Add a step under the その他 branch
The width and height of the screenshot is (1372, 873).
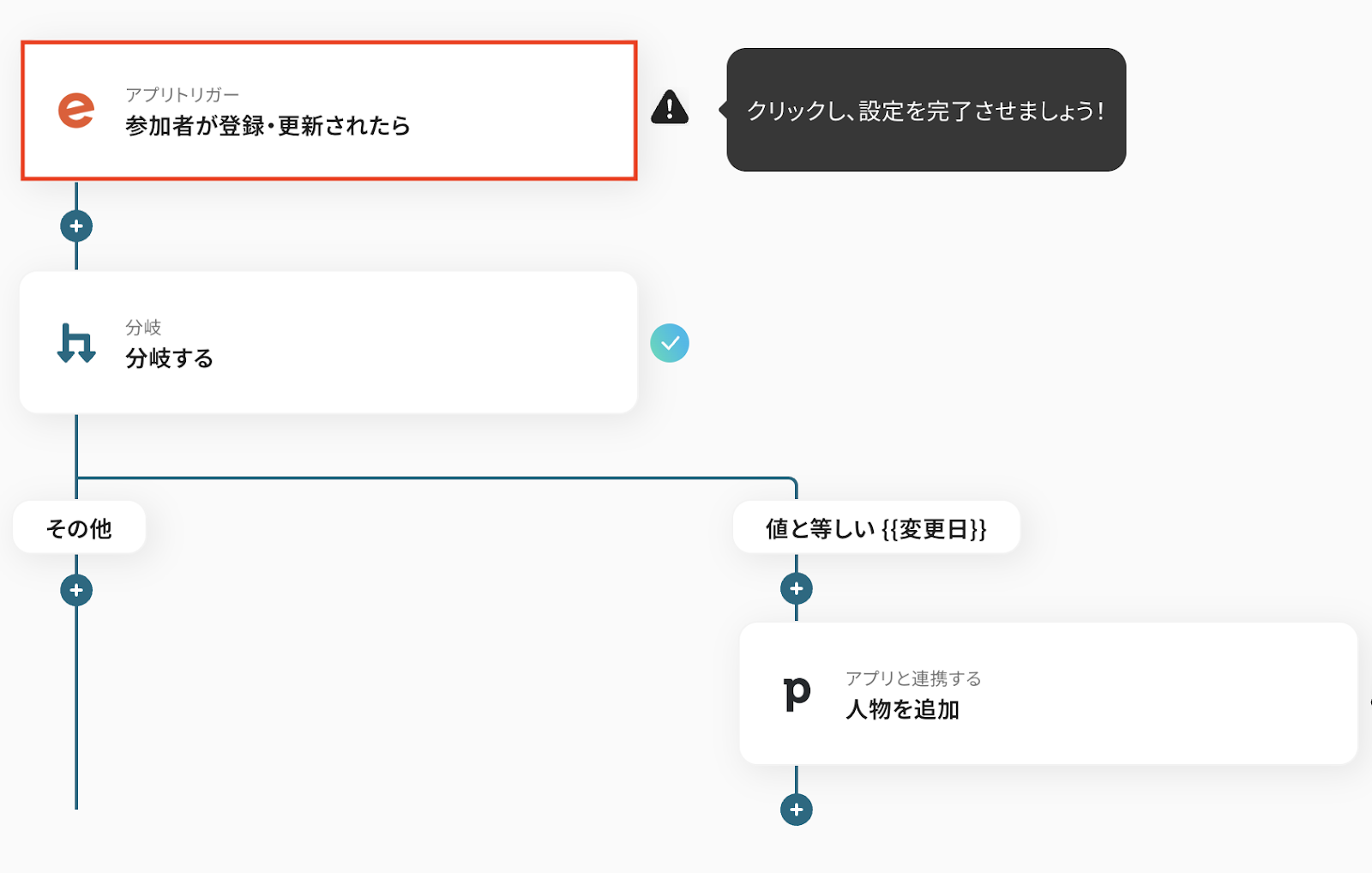[x=76, y=590]
